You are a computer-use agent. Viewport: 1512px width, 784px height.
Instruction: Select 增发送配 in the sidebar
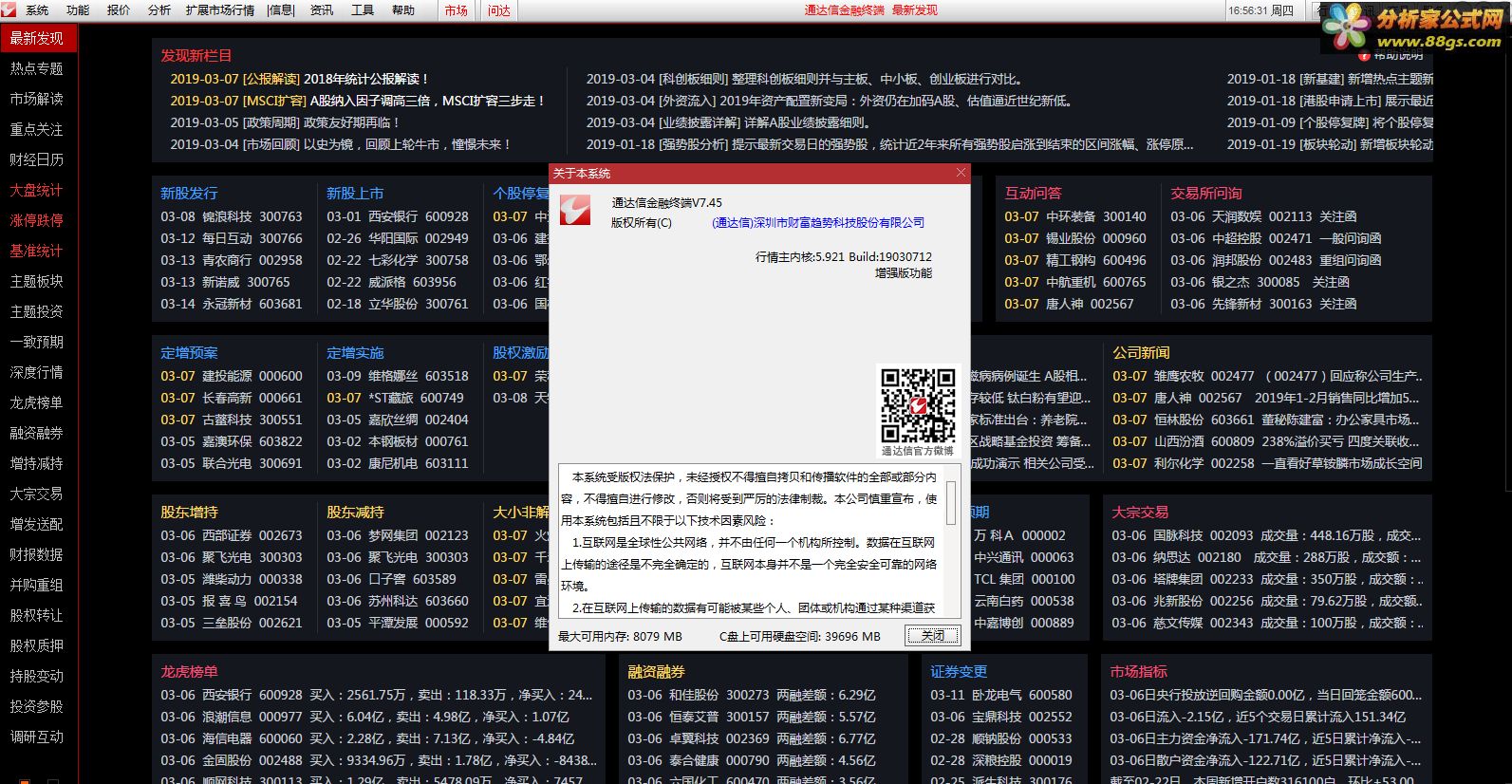37,524
